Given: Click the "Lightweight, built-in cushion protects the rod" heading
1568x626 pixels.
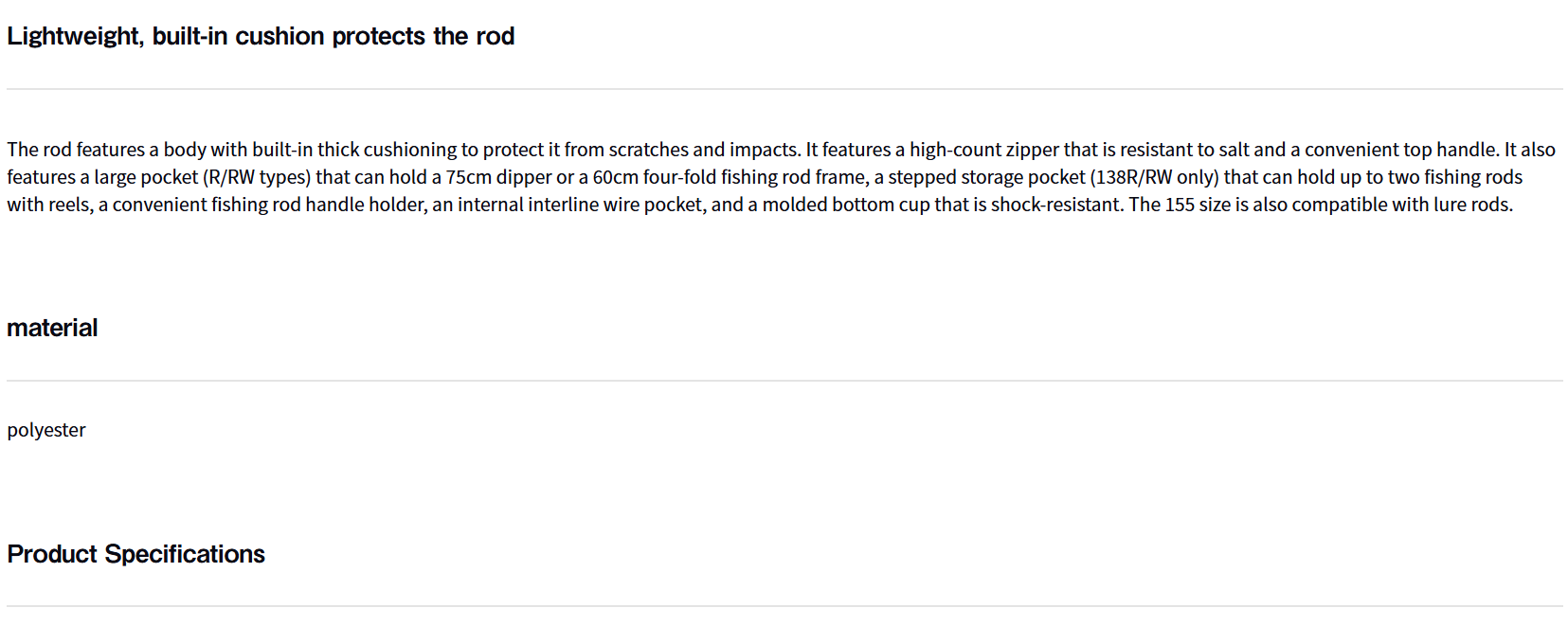Looking at the screenshot, I should point(261,36).
